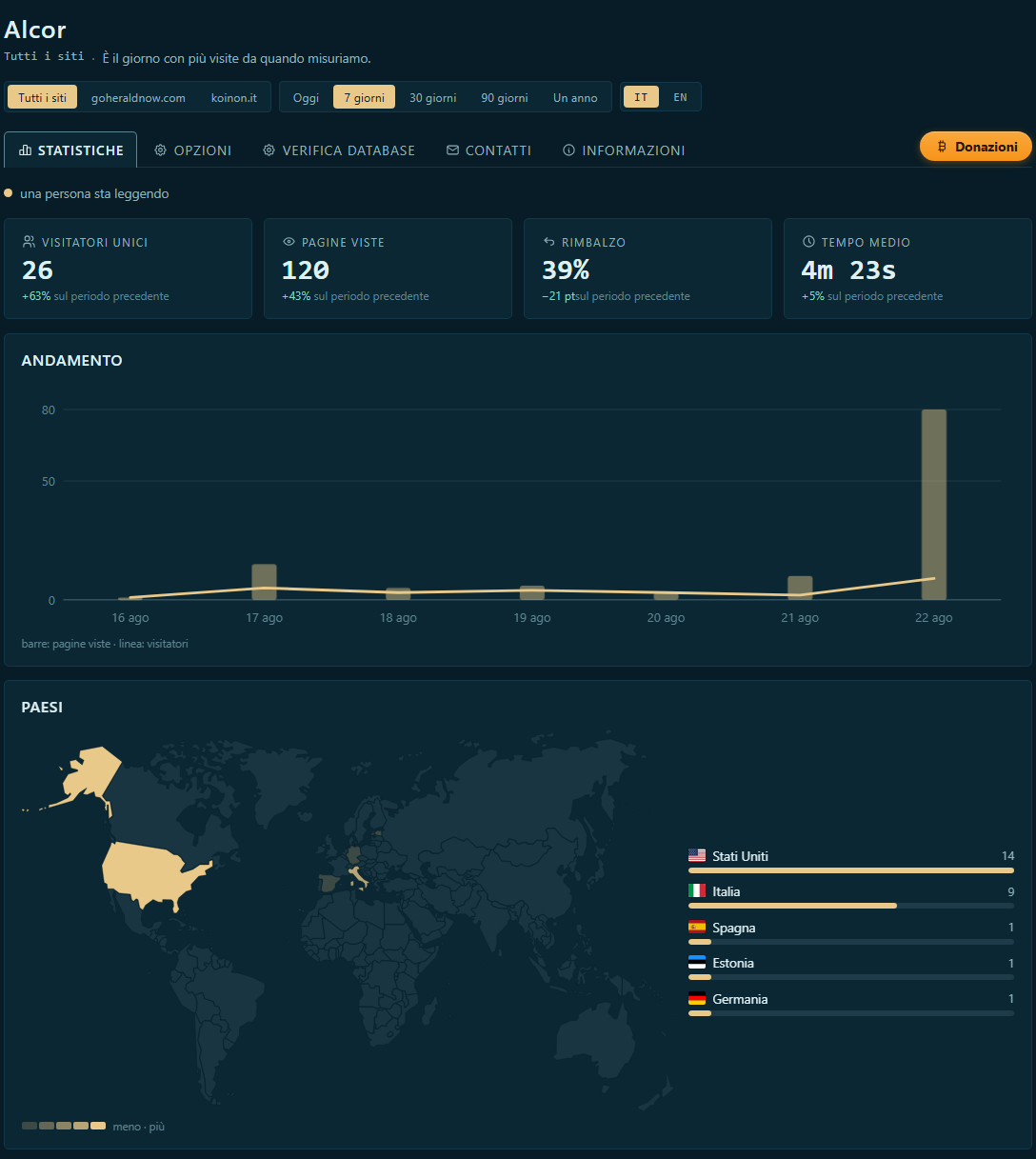Viewport: 1036px width, 1159px height.
Task: Click the 17 ago bar in the chart
Action: tap(264, 582)
